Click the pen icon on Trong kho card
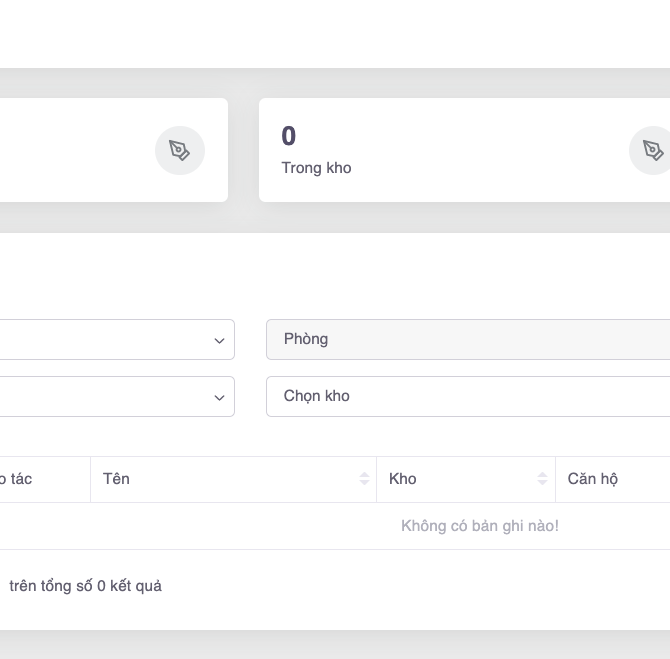This screenshot has width=670, height=659. pos(653,151)
